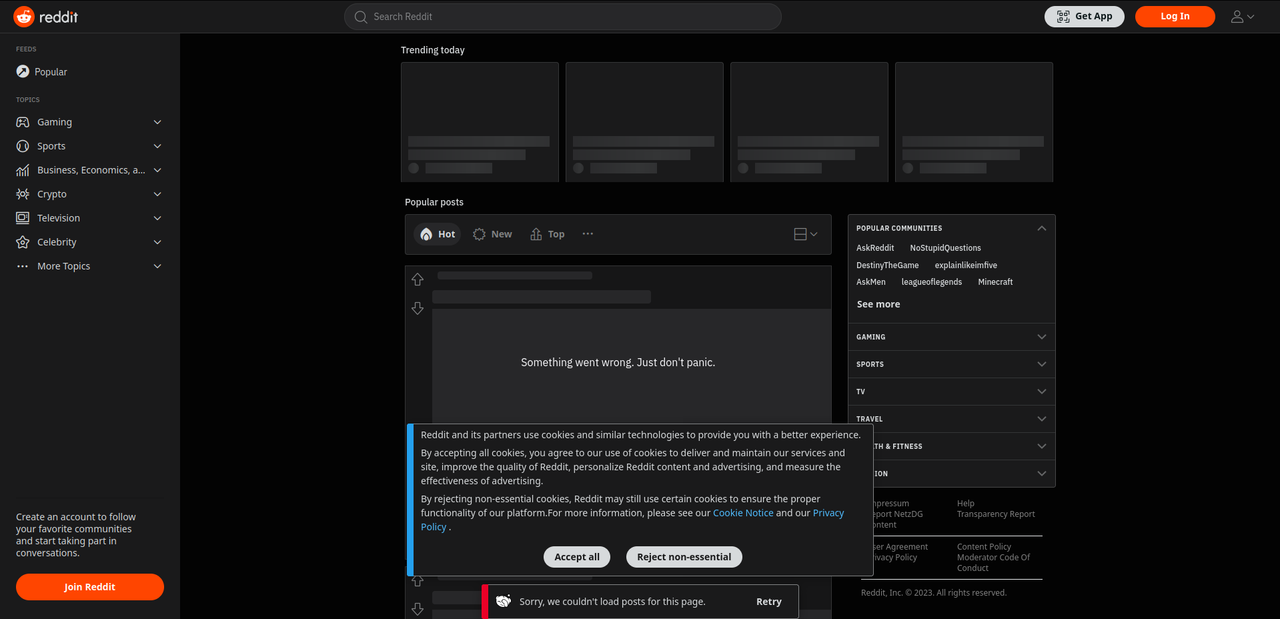Expand the Gaming topic chevron
The height and width of the screenshot is (619, 1280).
157,122
